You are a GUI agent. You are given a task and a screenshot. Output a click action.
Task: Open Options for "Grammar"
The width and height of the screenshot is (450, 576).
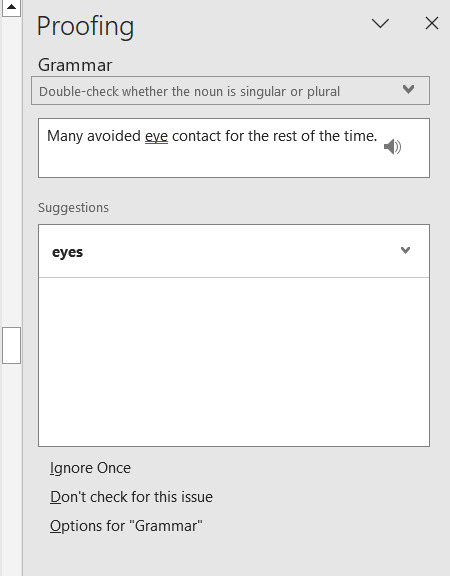[126, 526]
